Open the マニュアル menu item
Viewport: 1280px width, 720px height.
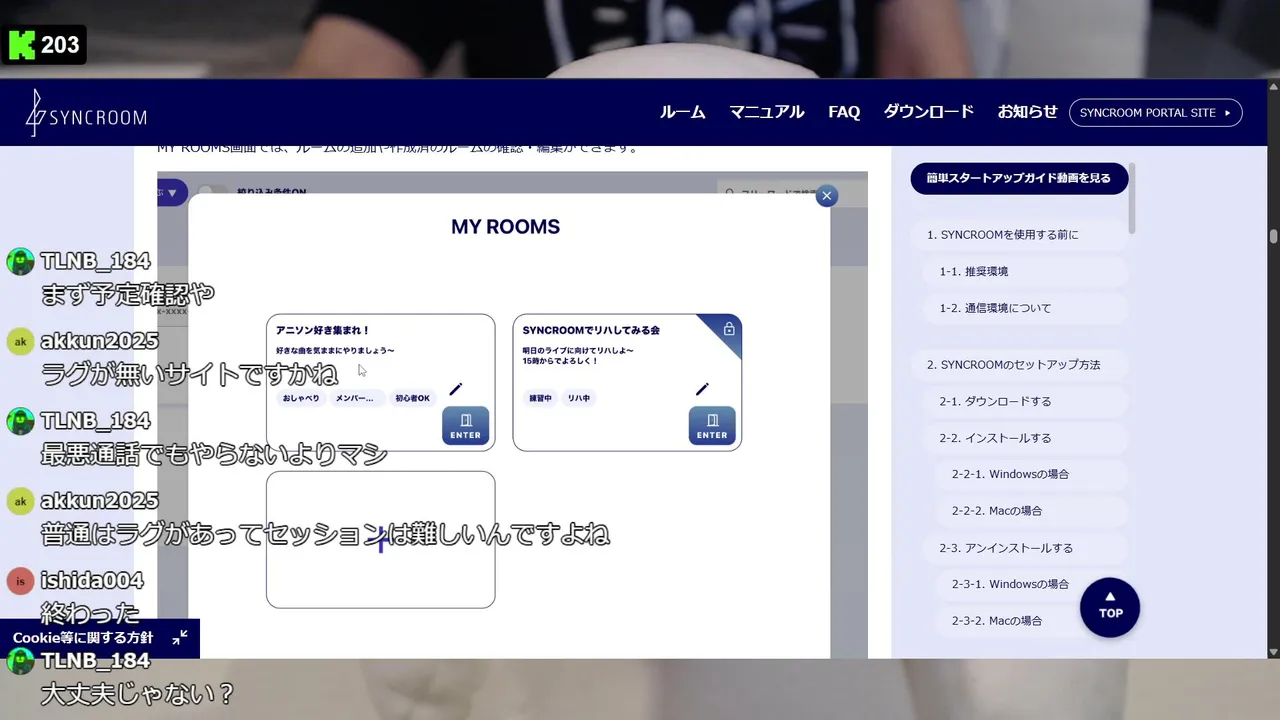766,112
